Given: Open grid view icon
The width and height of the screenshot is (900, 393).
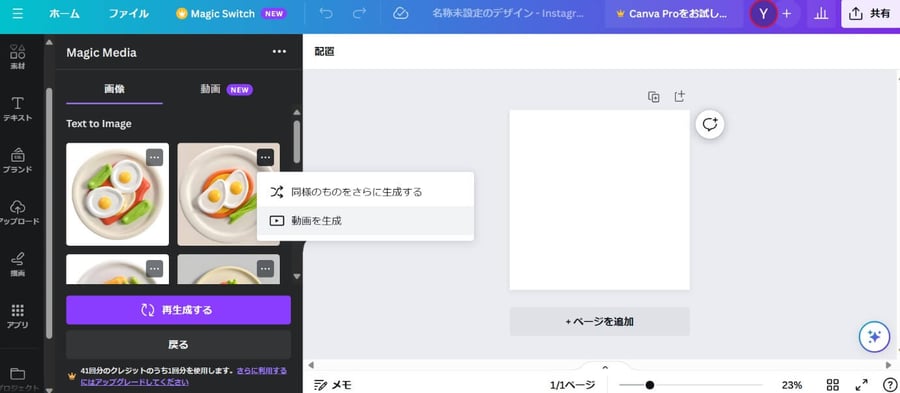Looking at the screenshot, I should tap(833, 384).
